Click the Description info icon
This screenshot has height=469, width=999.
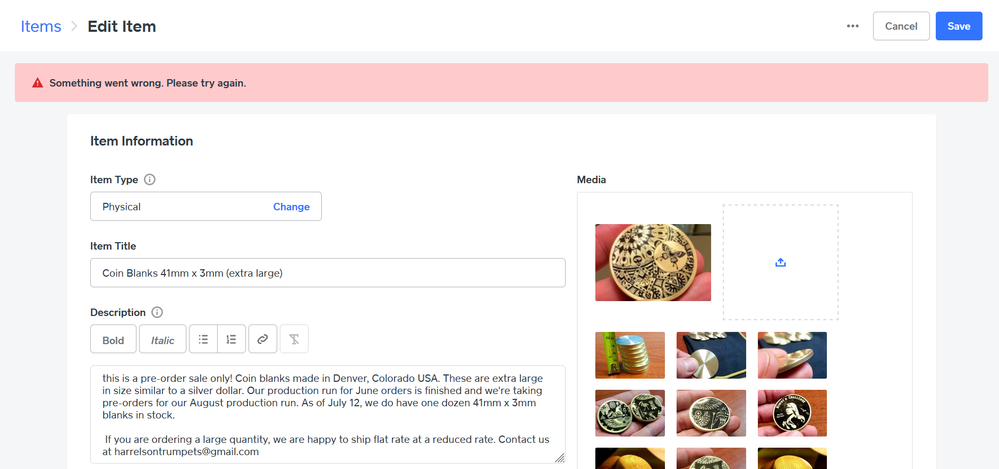[x=157, y=312]
